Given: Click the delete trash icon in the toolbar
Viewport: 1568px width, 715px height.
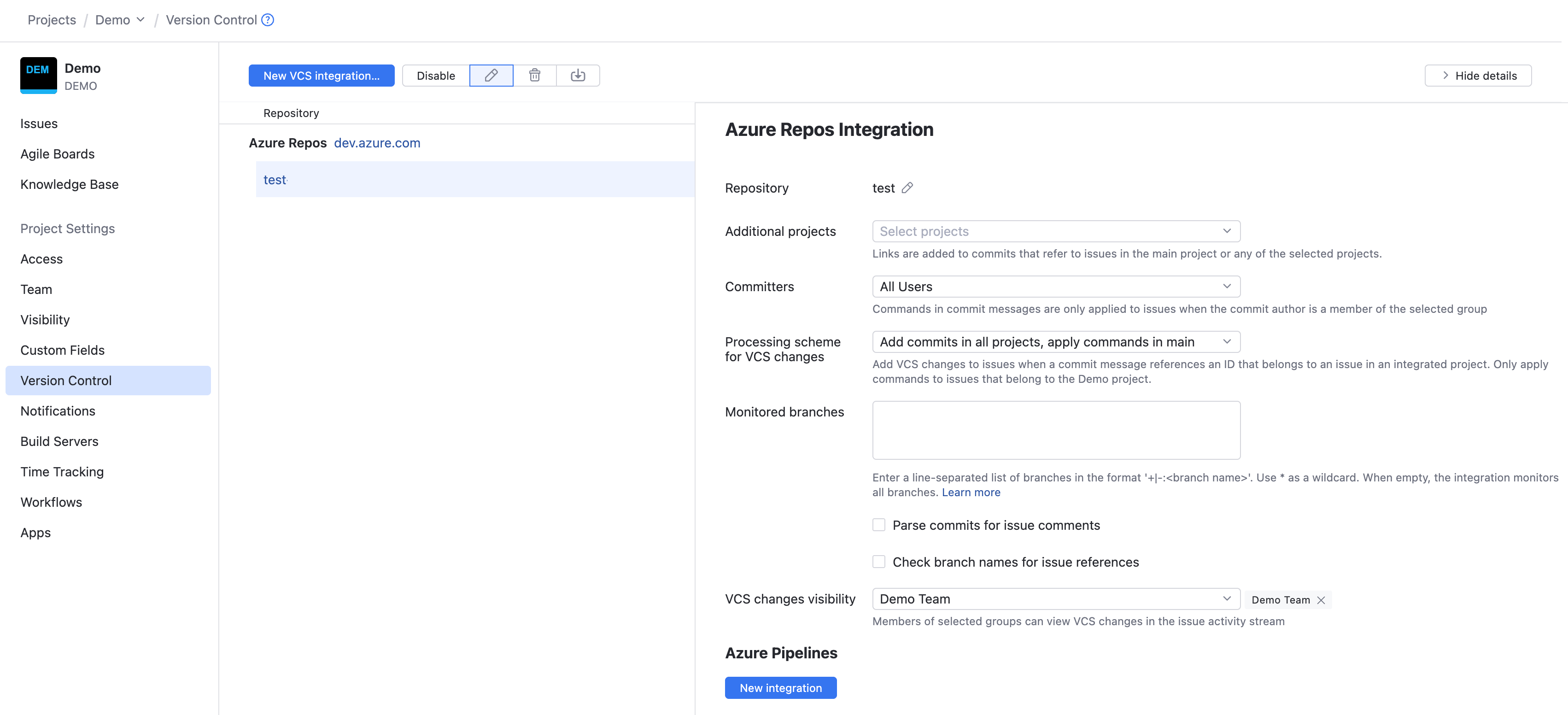Looking at the screenshot, I should (x=534, y=76).
